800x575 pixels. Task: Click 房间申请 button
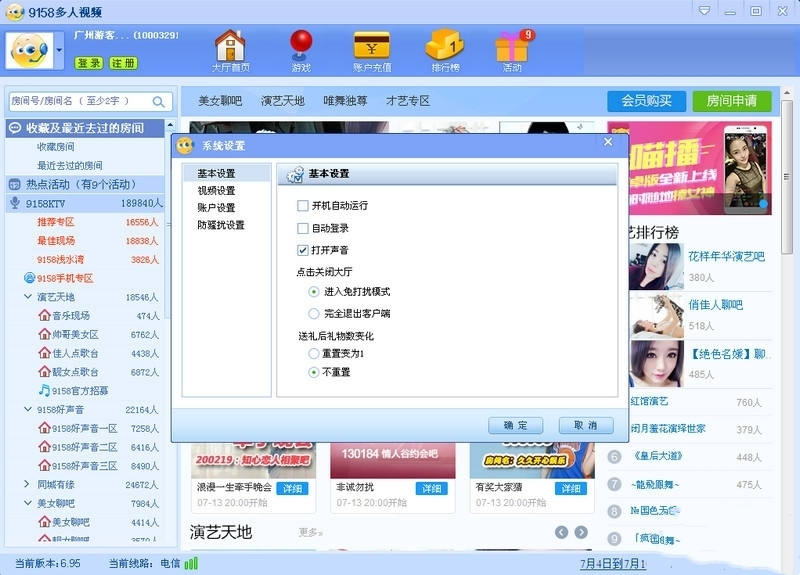[732, 101]
